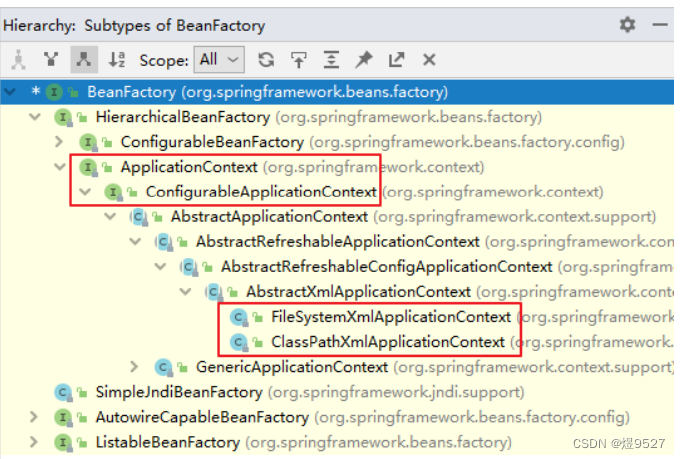Select GenericApplicationContext class row
This screenshot has height=459, width=680.
coord(337,367)
